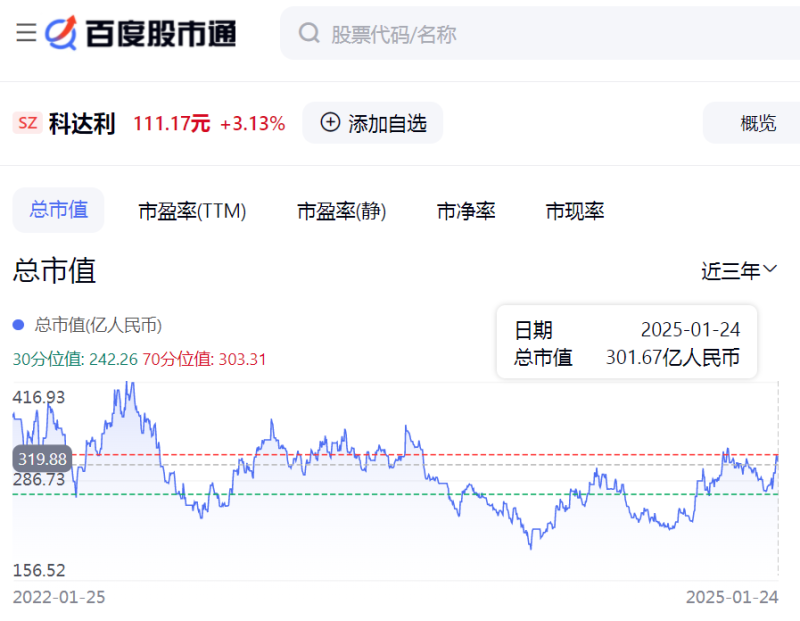Click the 70分位值 red percentile label
Screen dimensions: 800x621
(204, 359)
